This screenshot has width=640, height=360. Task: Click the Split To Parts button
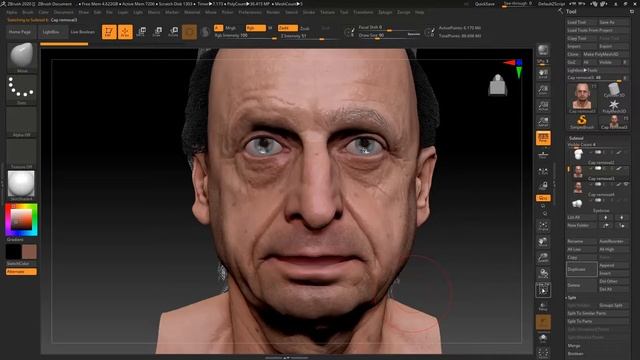click(x=598, y=321)
